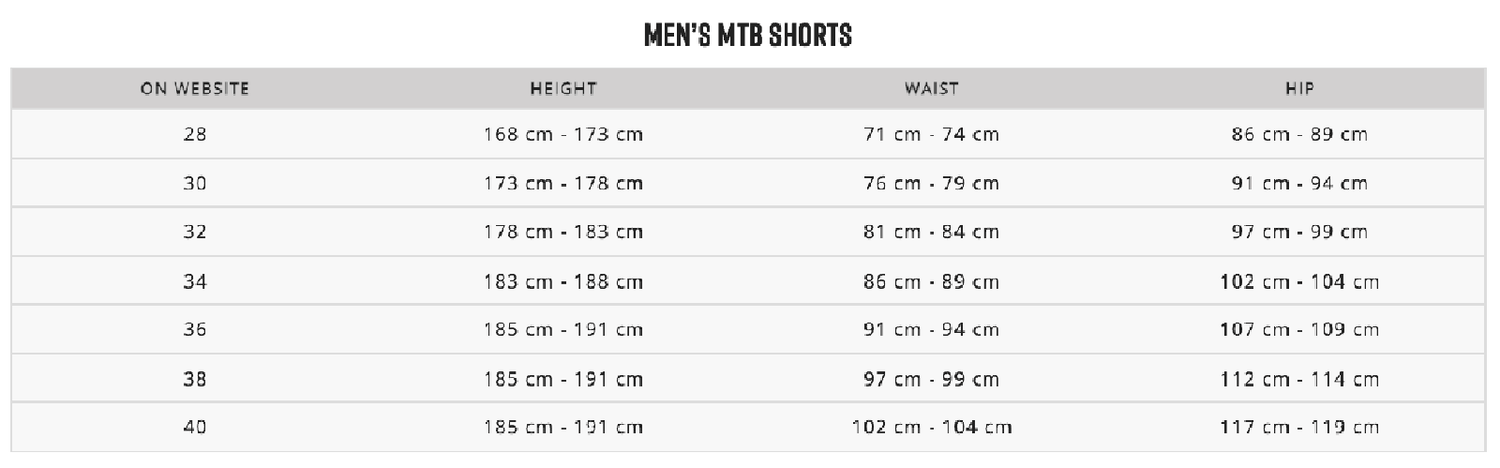Viewport: 1500px width, 468px height.
Task: Select size 28 in the size column
Action: [195, 135]
